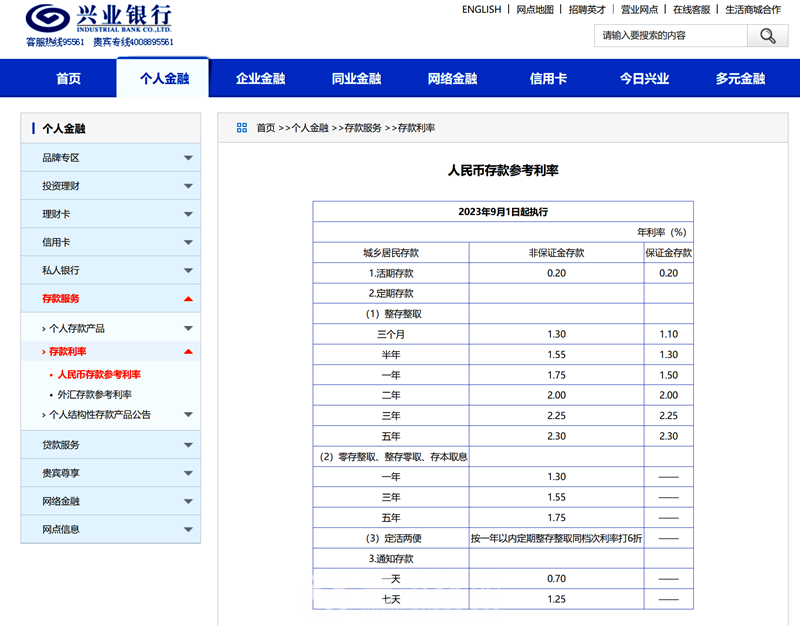Collapse the 存款利率 submenu arrow
800x626 pixels.
click(x=188, y=351)
